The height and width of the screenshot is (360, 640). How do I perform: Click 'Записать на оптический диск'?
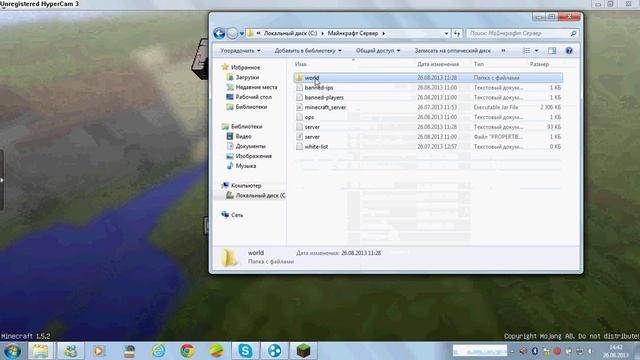[453, 51]
